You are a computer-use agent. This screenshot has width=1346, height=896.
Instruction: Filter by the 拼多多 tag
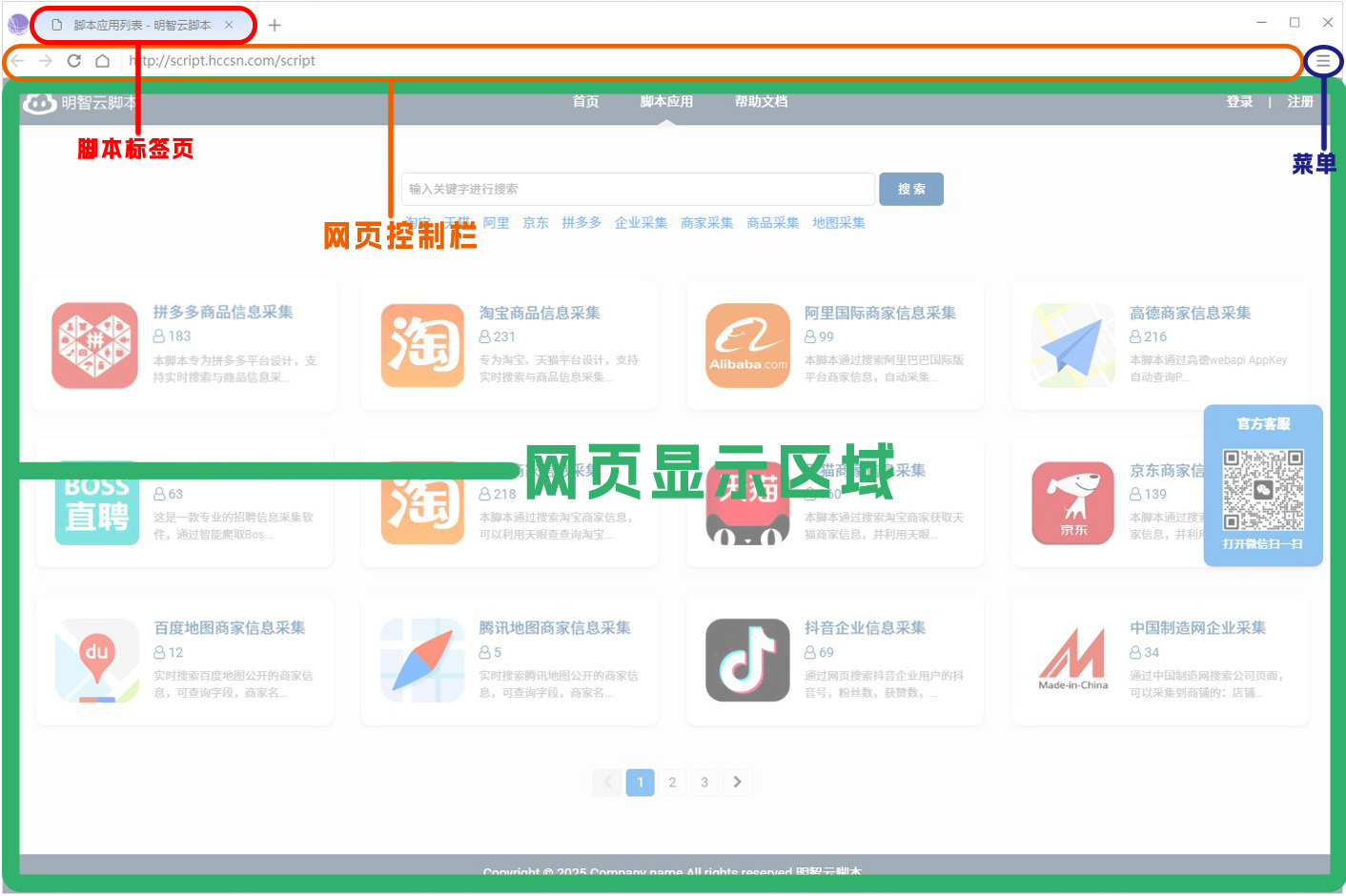pyautogui.click(x=581, y=223)
